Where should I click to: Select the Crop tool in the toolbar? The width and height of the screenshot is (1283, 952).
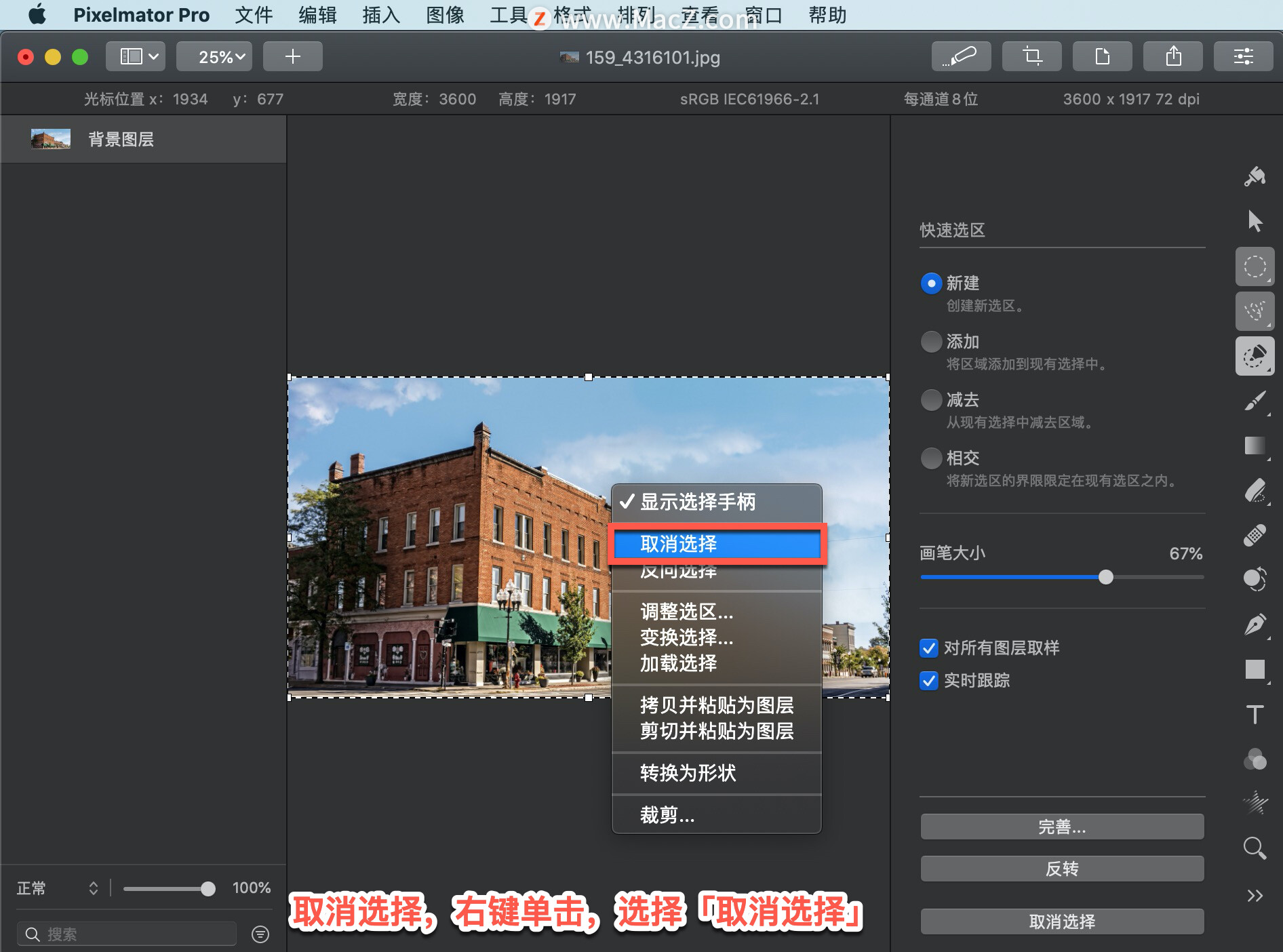[1031, 56]
